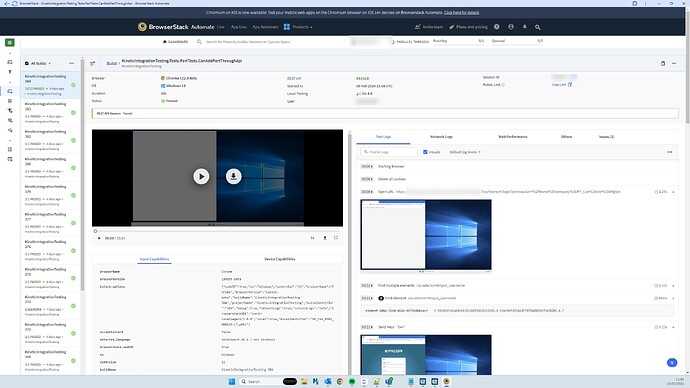This screenshot has height=388, width=690.
Task: Open the Open URL step screenshot thumbnail
Action: coord(426,234)
